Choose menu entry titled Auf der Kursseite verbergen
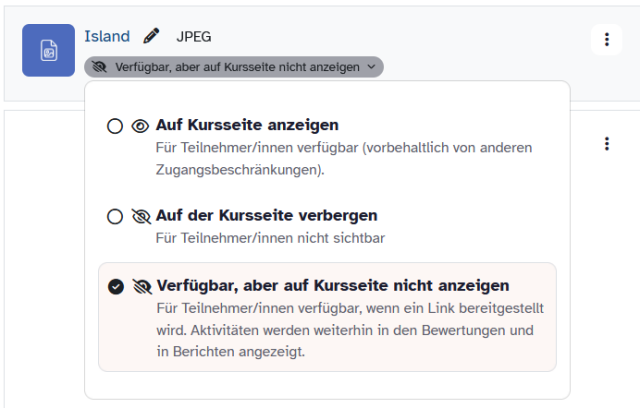 tap(266, 216)
